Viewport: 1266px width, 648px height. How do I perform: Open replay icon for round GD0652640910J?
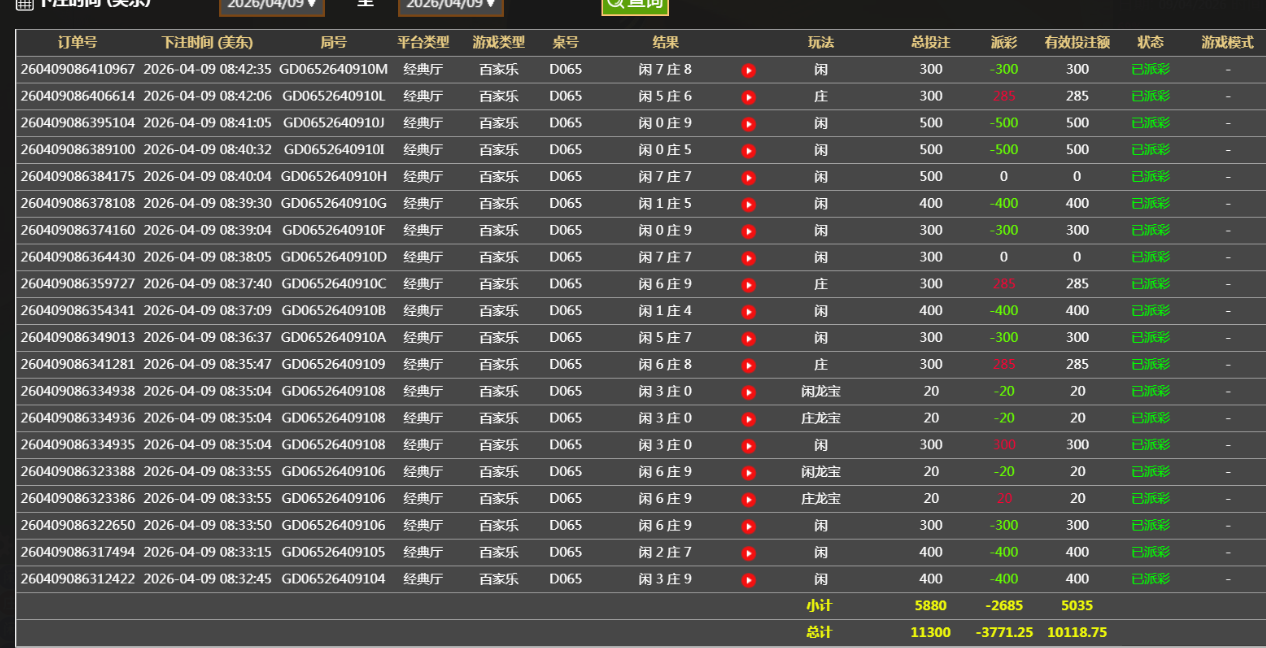[x=748, y=124]
